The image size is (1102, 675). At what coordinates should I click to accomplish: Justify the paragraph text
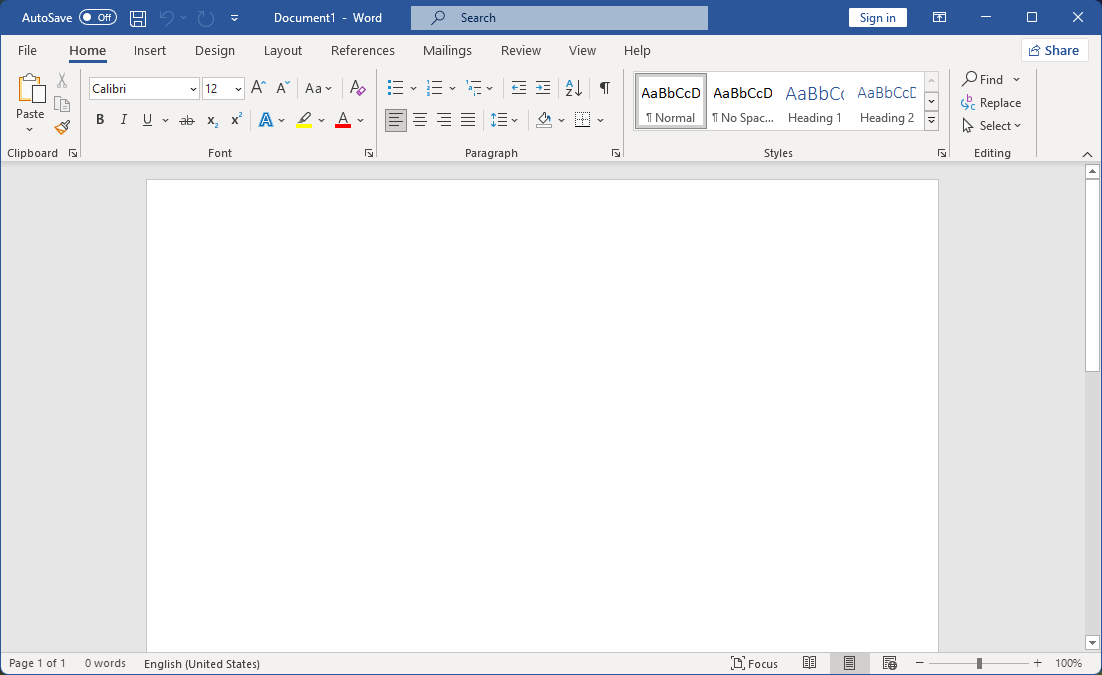[x=468, y=120]
